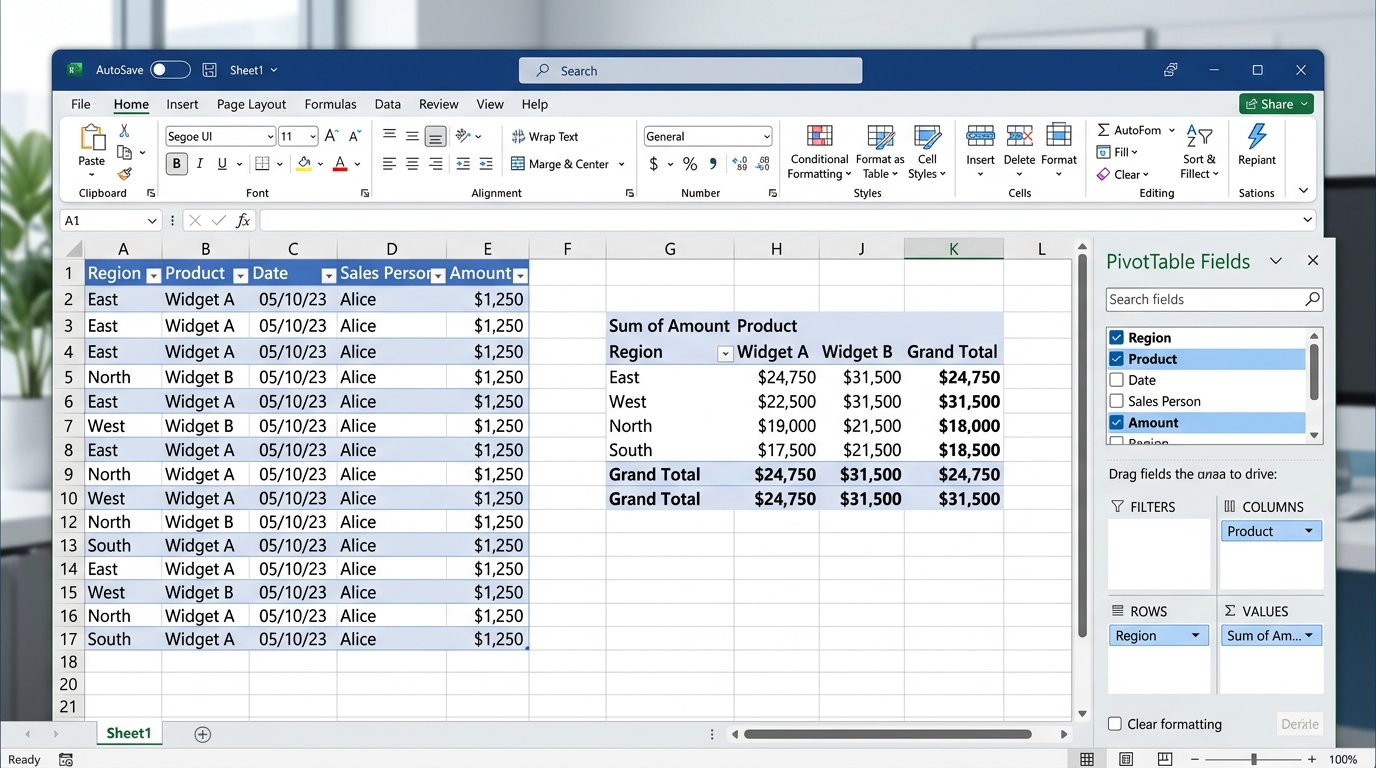The height and width of the screenshot is (768, 1376).
Task: Increase font size with larger A icon
Action: (x=332, y=136)
